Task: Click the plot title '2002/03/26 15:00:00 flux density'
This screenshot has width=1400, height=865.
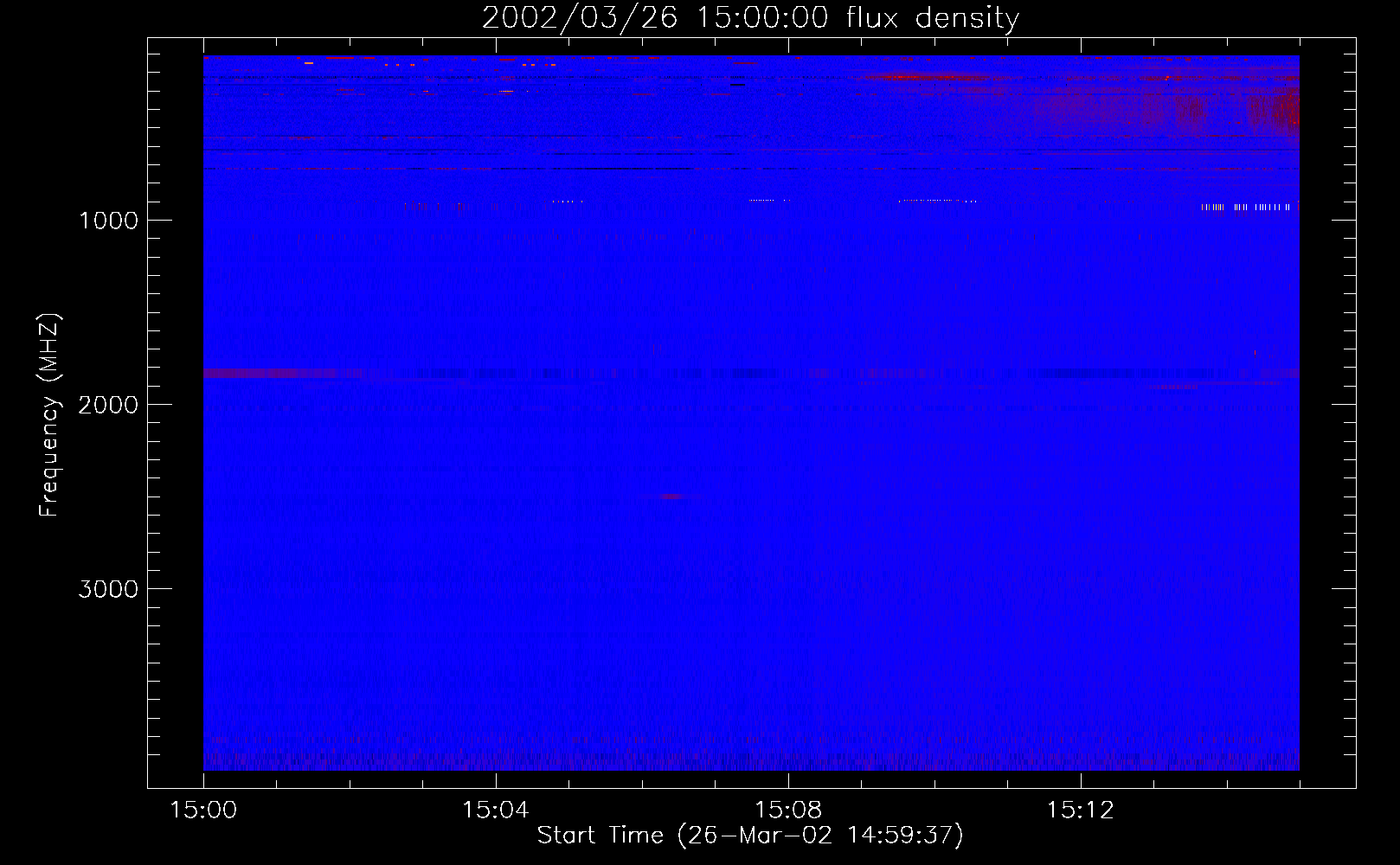Action: 750,18
